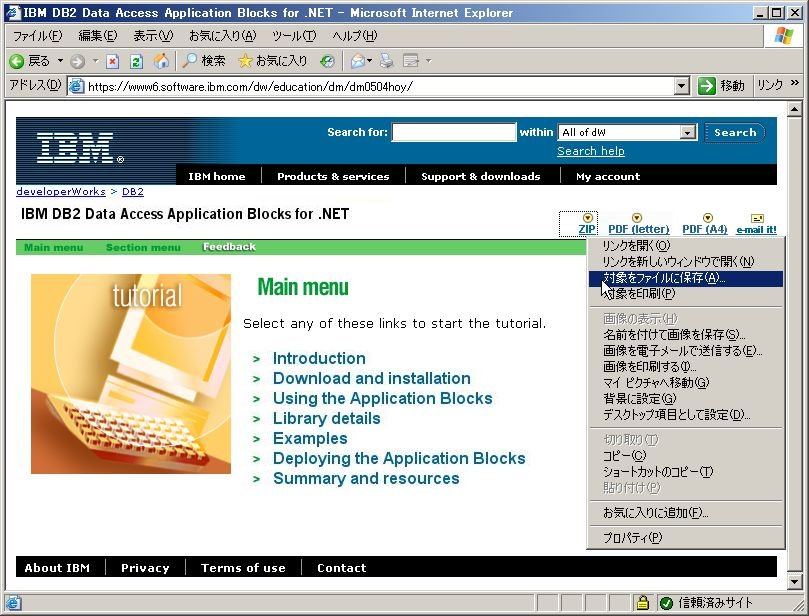The image size is (809, 616).
Task: Open the Search help link
Action: 591,151
